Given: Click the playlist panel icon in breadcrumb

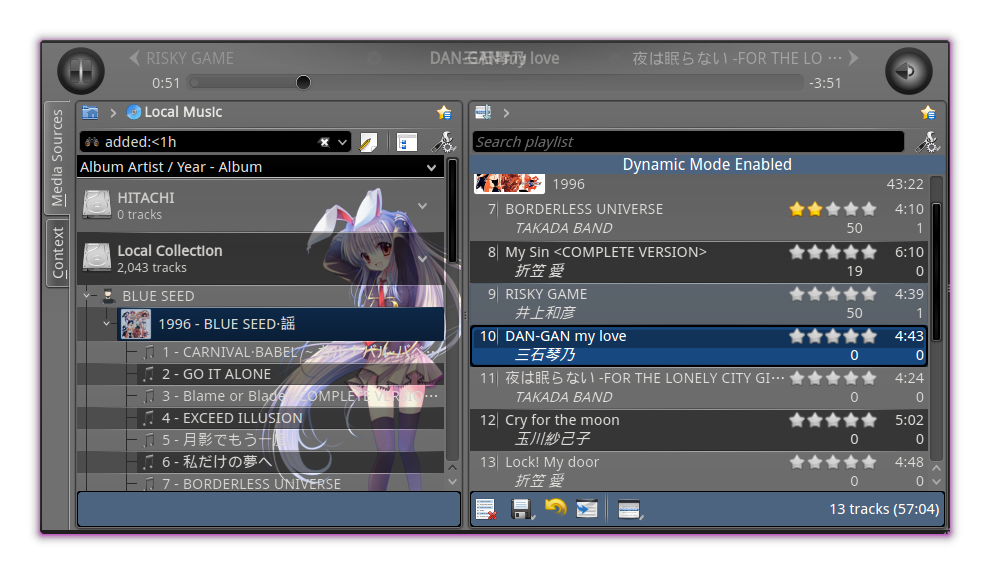Looking at the screenshot, I should click(483, 112).
